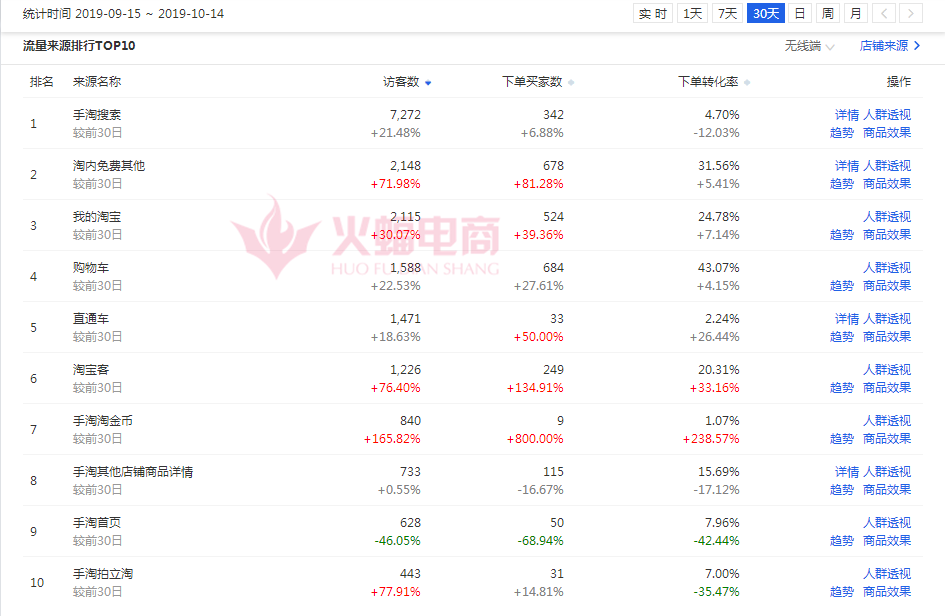The image size is (945, 616).
Task: Switch to the 周 period tab
Action: coord(827,13)
